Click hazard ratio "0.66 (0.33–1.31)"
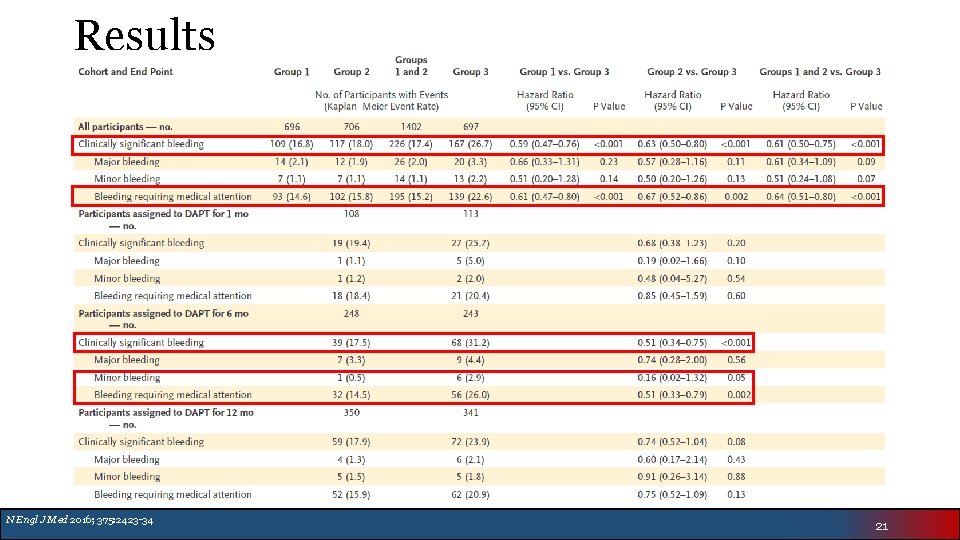Viewport: 960px width, 540px height. pos(544,162)
